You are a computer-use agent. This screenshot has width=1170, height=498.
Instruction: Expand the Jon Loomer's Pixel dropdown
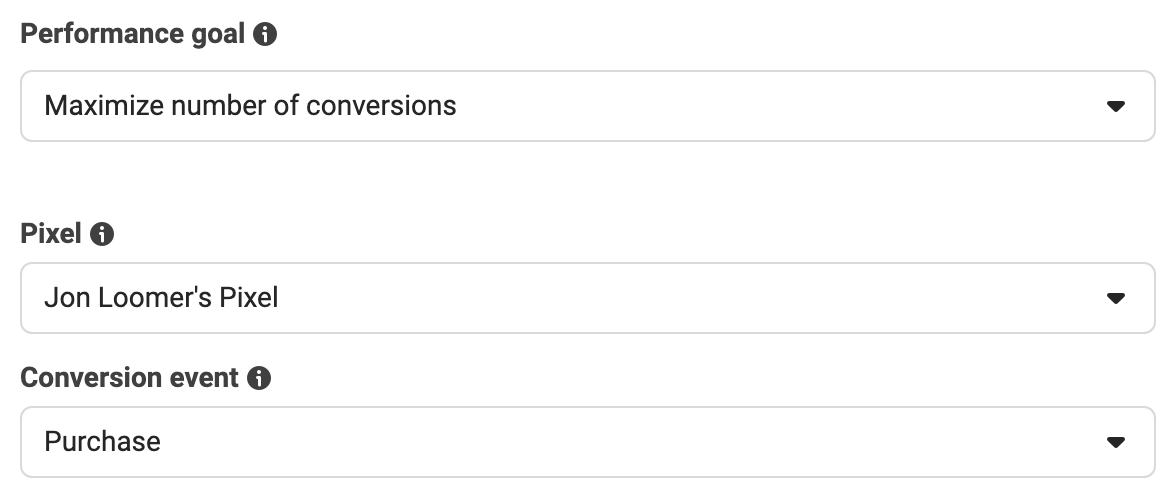pyautogui.click(x=588, y=298)
